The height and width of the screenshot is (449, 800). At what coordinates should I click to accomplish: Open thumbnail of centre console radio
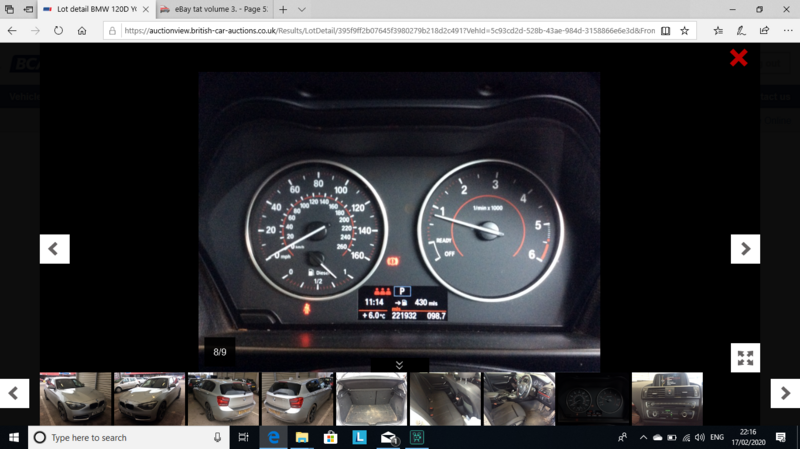point(667,398)
